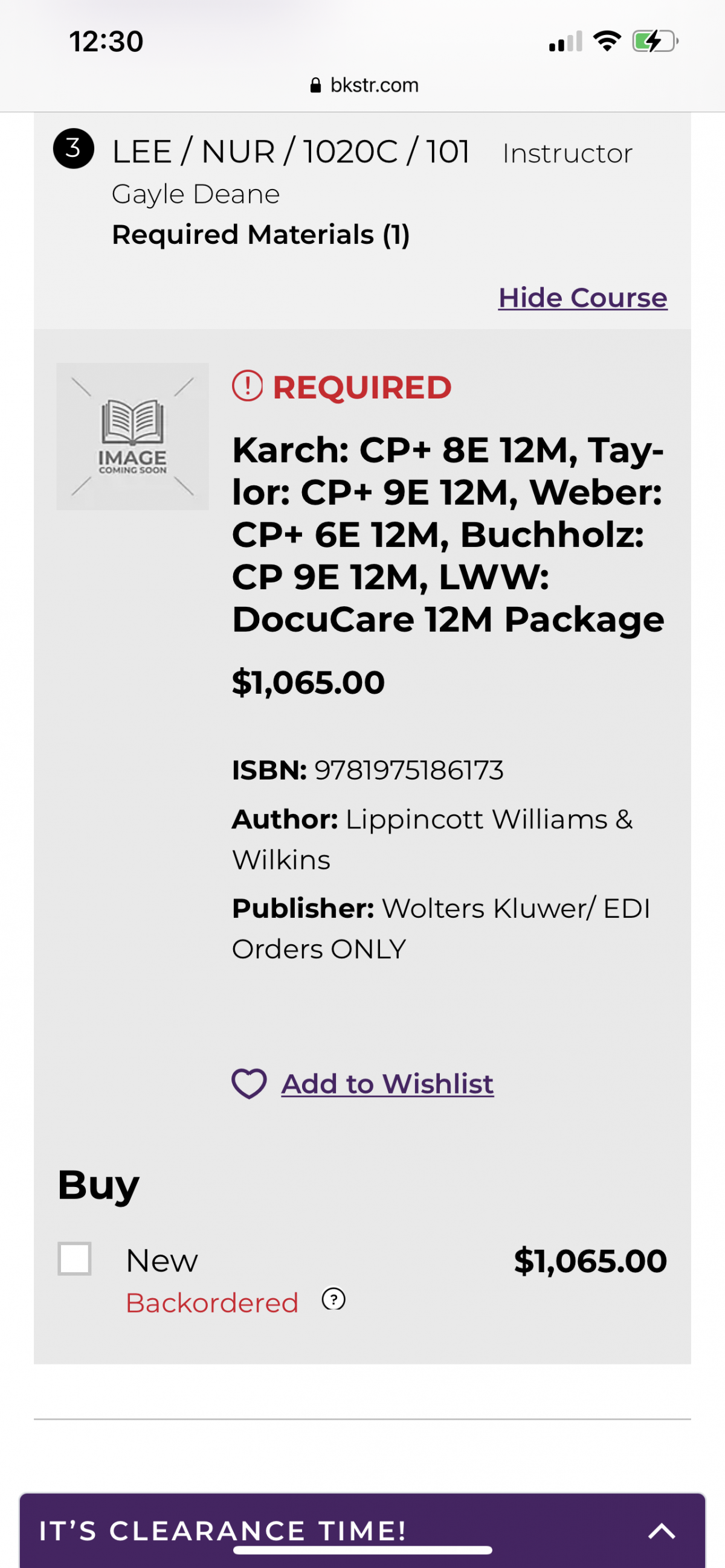This screenshot has height=1568, width=725.
Task: Select the New label under Buy
Action: click(x=161, y=1261)
